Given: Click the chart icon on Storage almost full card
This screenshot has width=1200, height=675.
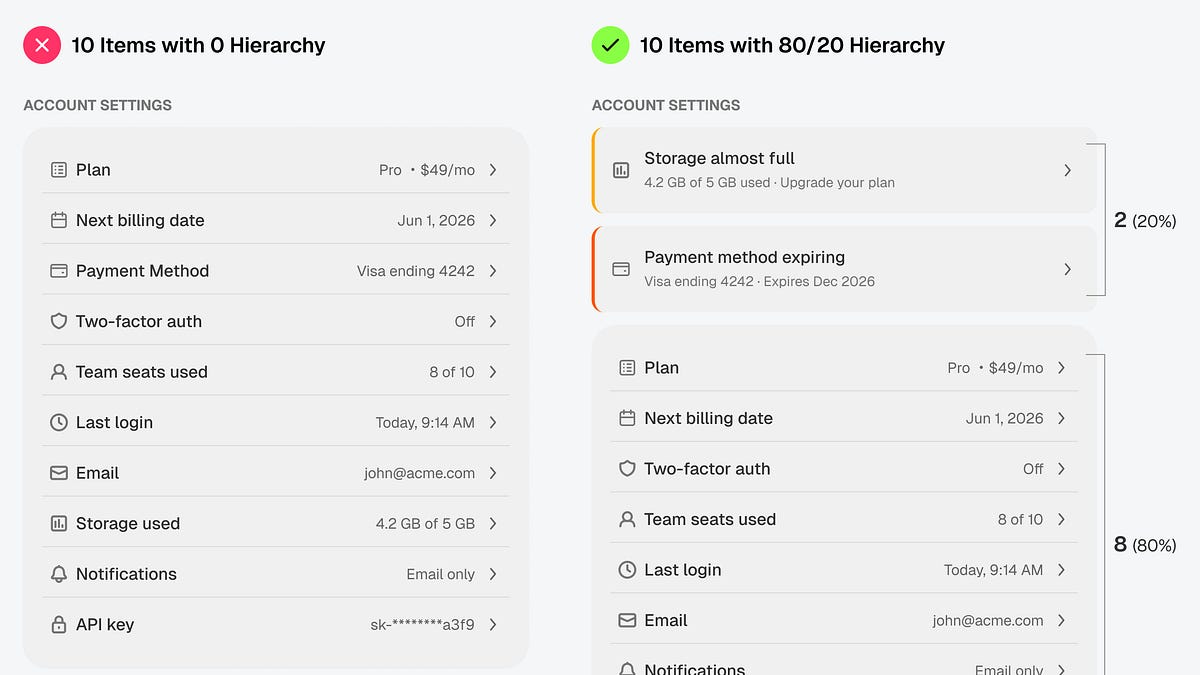Looking at the screenshot, I should (x=621, y=170).
